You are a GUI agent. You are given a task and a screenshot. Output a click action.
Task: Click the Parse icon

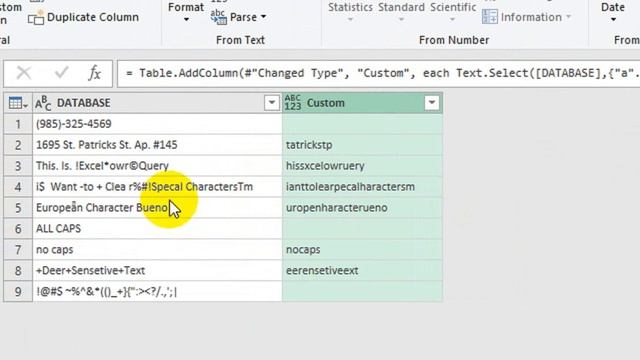click(x=218, y=17)
